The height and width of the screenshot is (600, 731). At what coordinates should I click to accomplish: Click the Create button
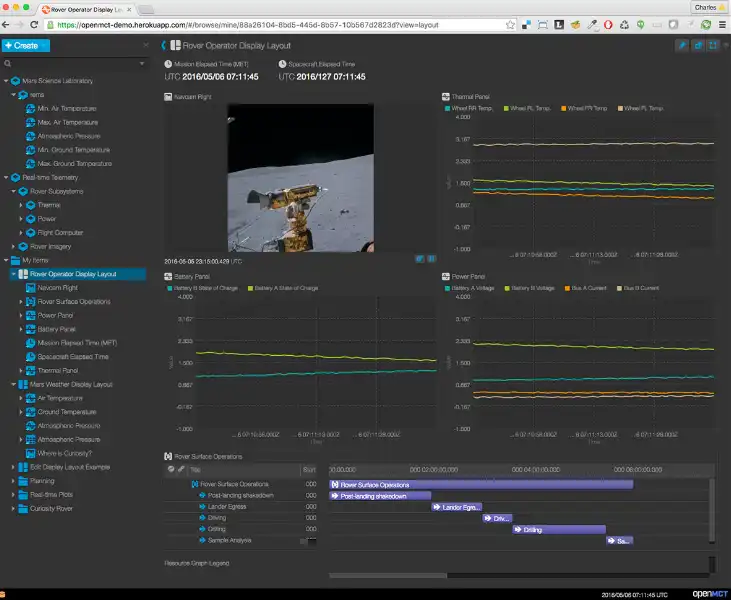(24, 45)
